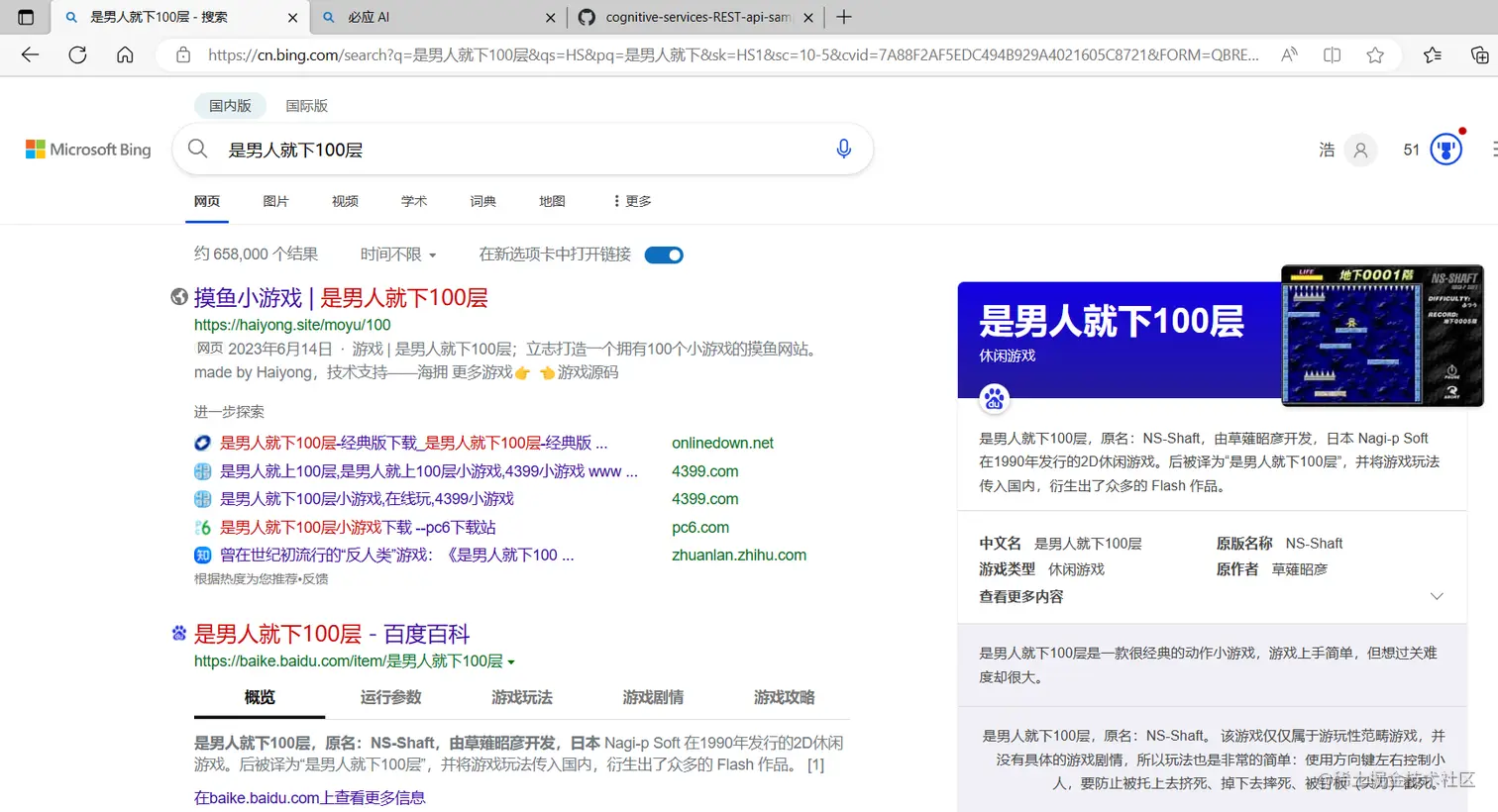
Task: Open pc6下载站 game download link
Action: click(358, 528)
